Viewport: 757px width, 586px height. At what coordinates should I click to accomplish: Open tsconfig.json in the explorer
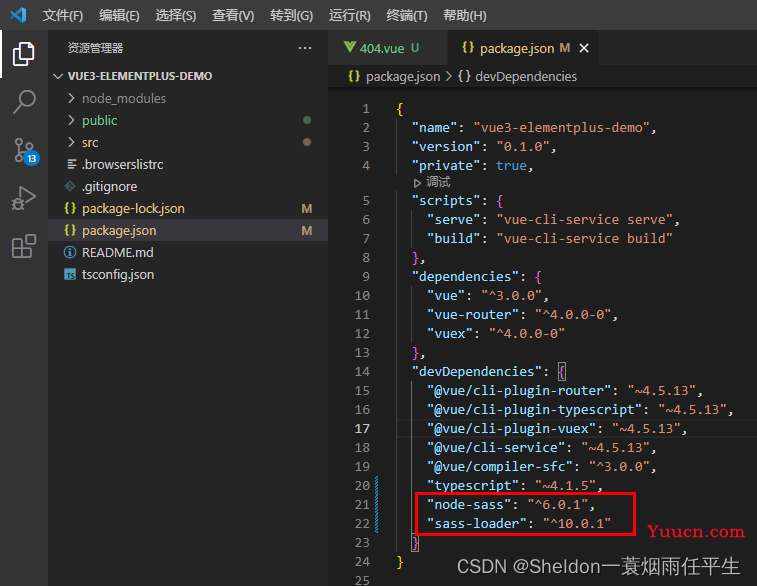188,274
